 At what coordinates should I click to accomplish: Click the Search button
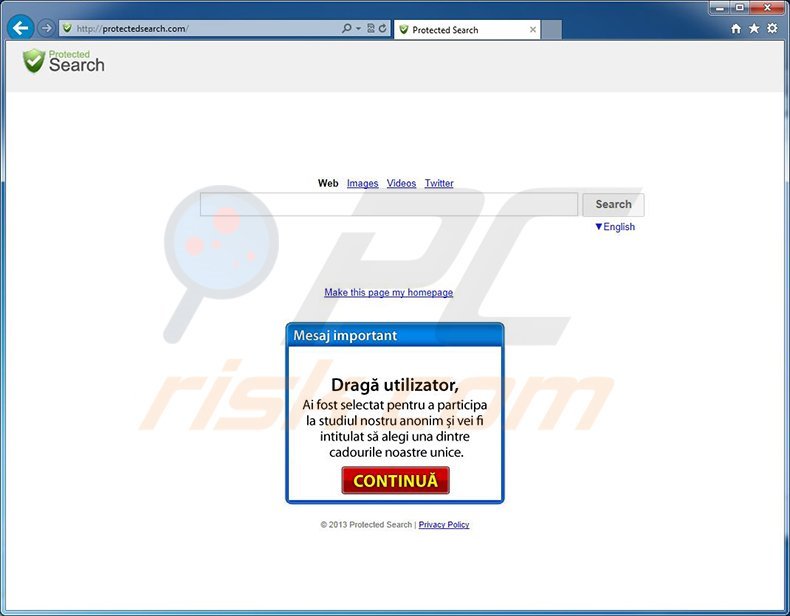pos(613,204)
